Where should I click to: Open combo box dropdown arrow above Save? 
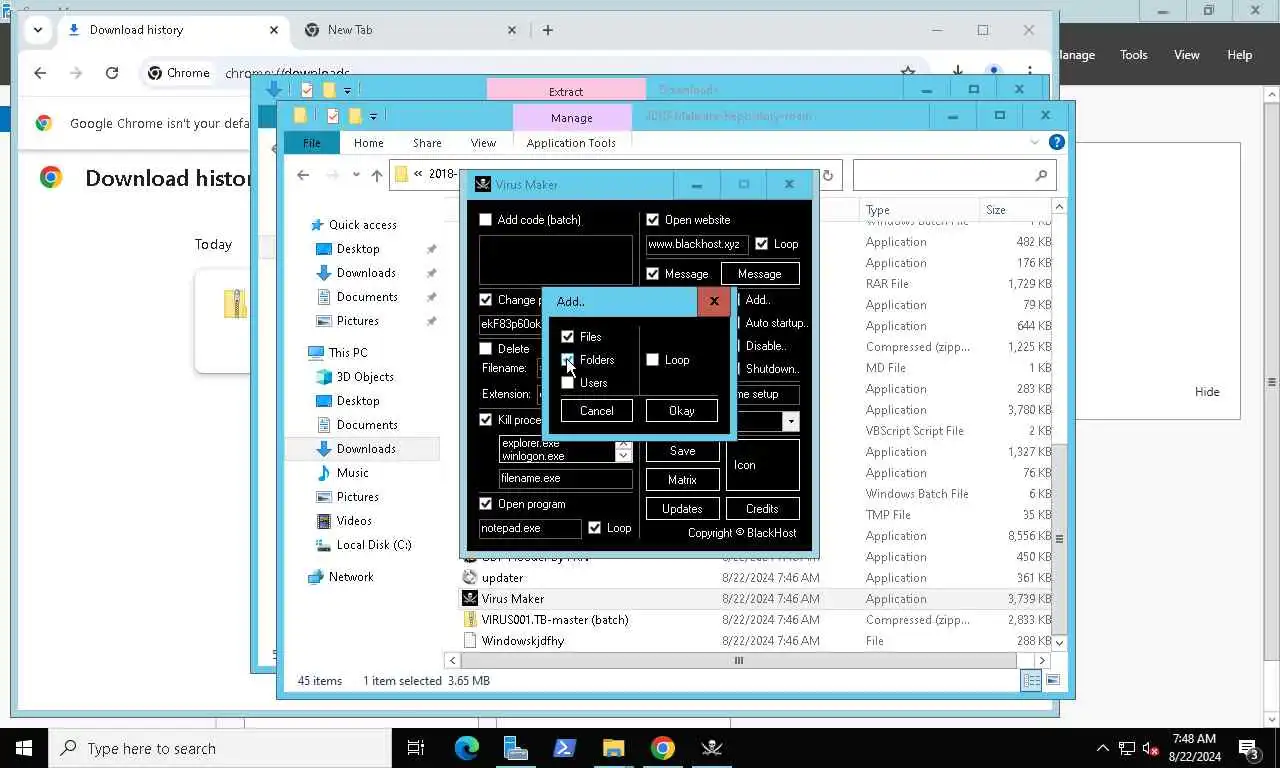[790, 422]
